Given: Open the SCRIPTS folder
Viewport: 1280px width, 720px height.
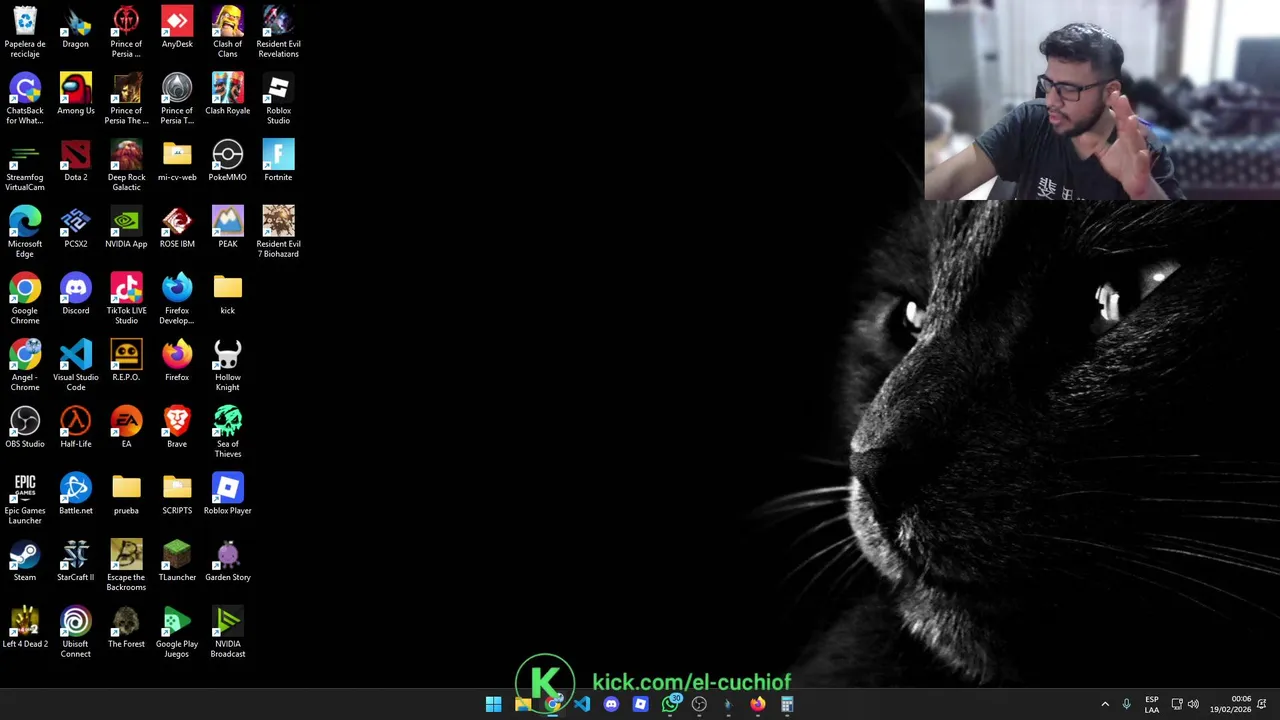Looking at the screenshot, I should click(177, 494).
